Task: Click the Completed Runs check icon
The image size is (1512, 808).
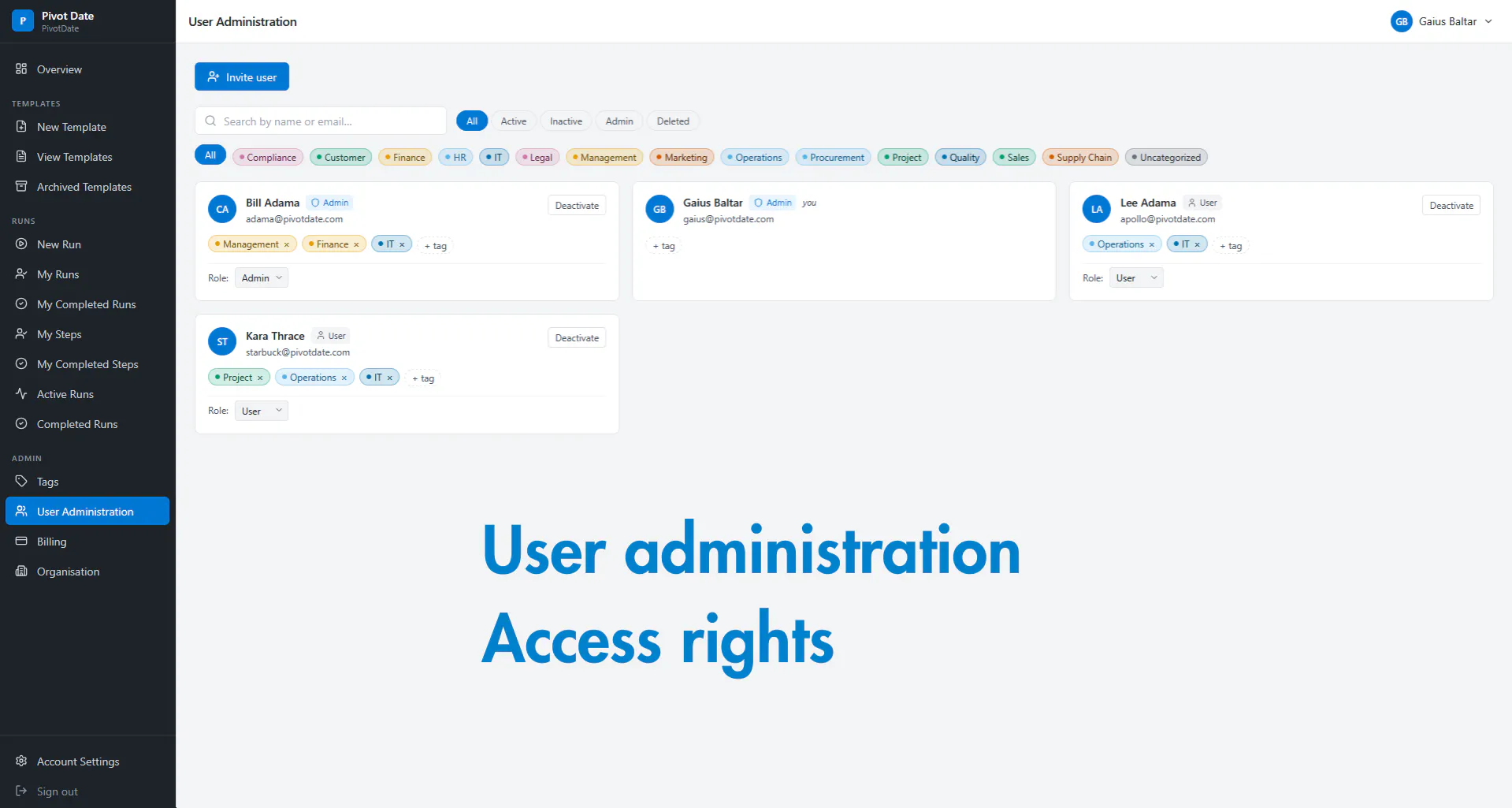Action: point(21,423)
